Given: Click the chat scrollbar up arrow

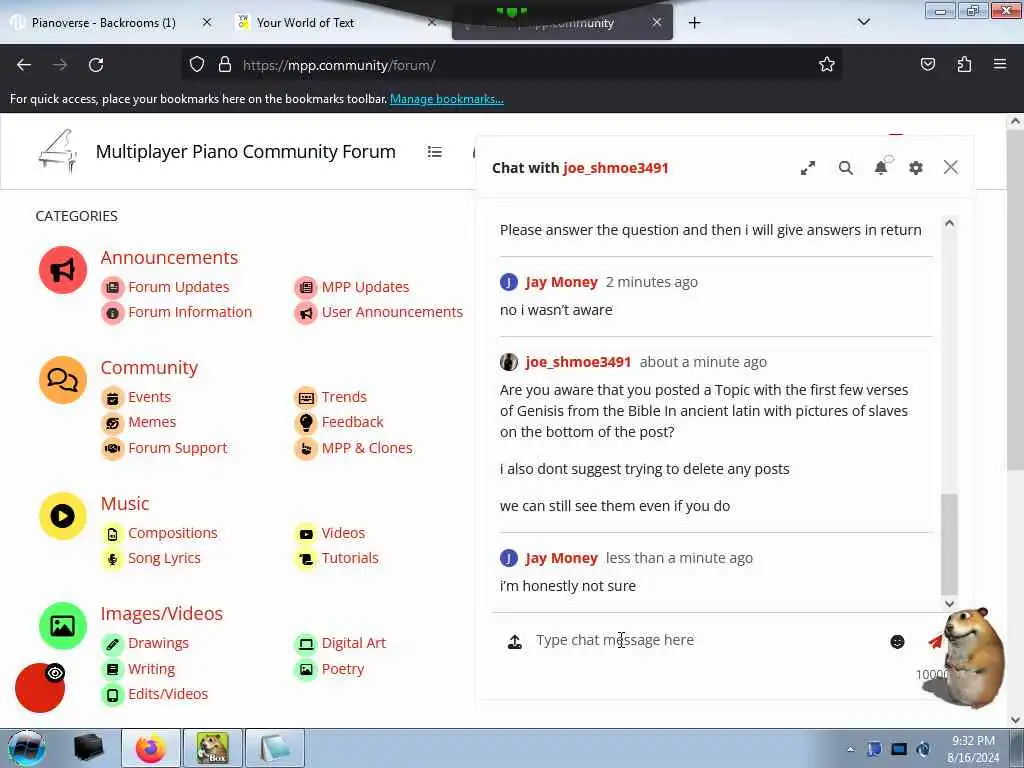Looking at the screenshot, I should coord(950,223).
